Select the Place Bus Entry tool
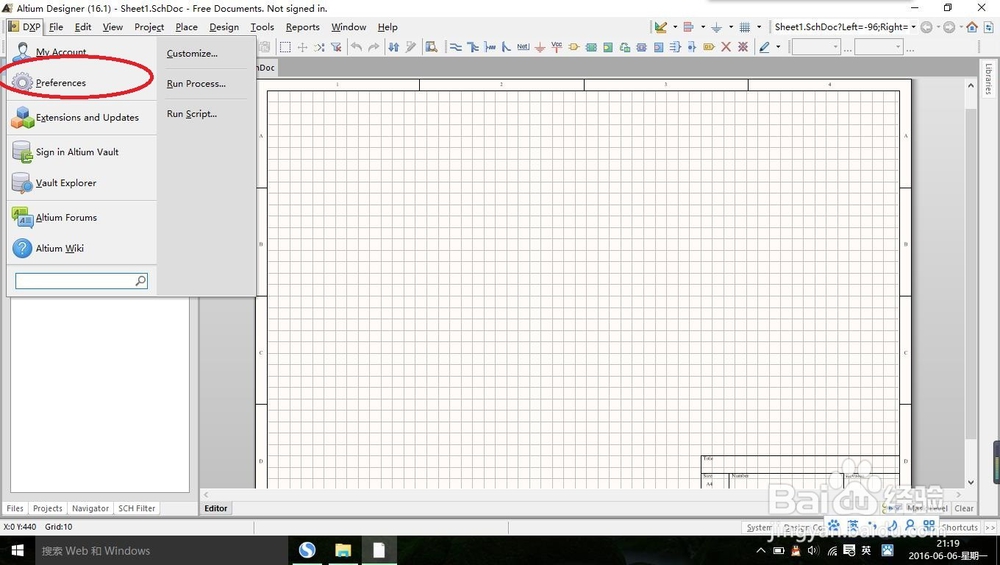This screenshot has height=565, width=1000. coord(506,47)
